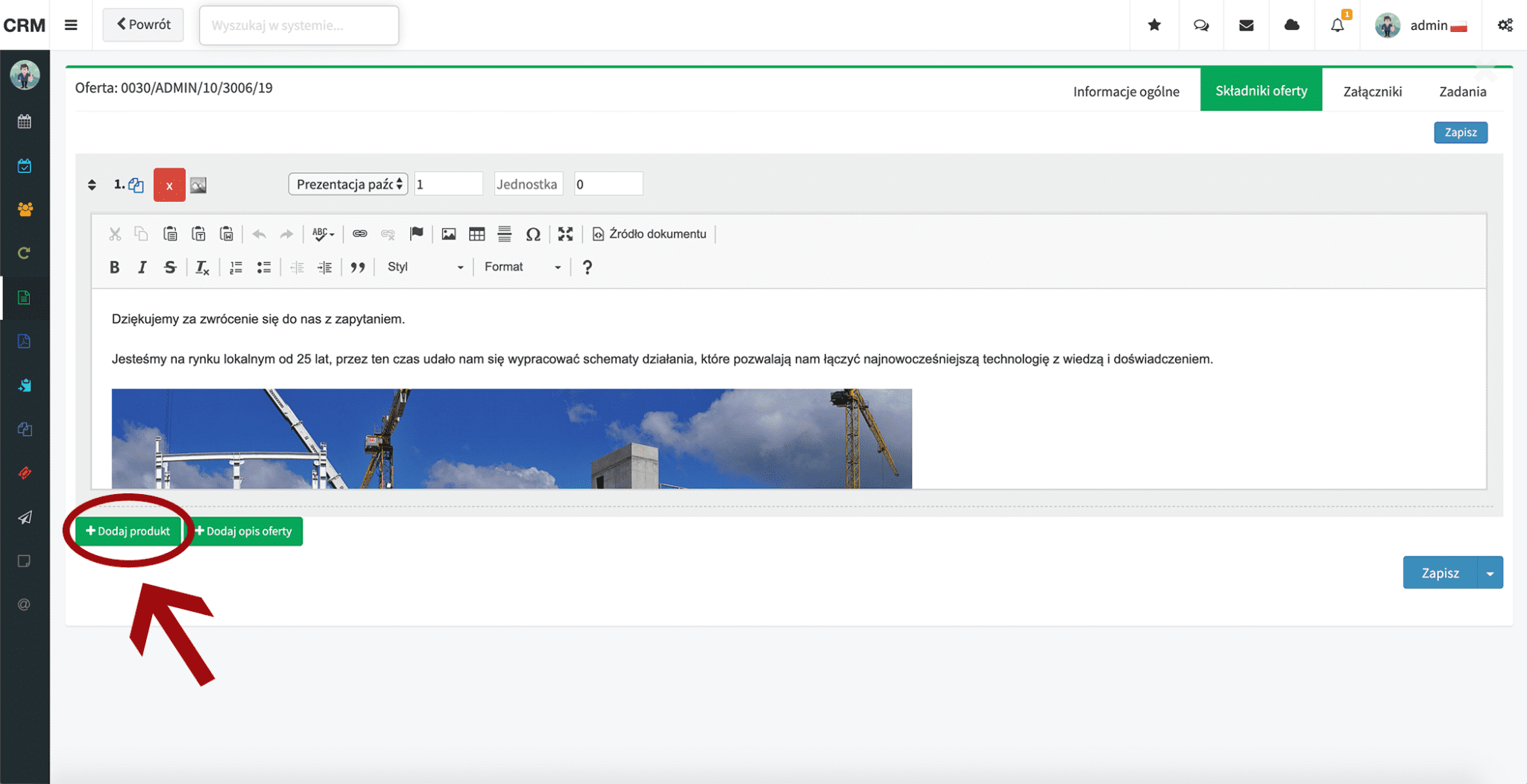Viewport: 1527px width, 784px height.
Task: Insert an image via editor toolbar icon
Action: pos(448,234)
